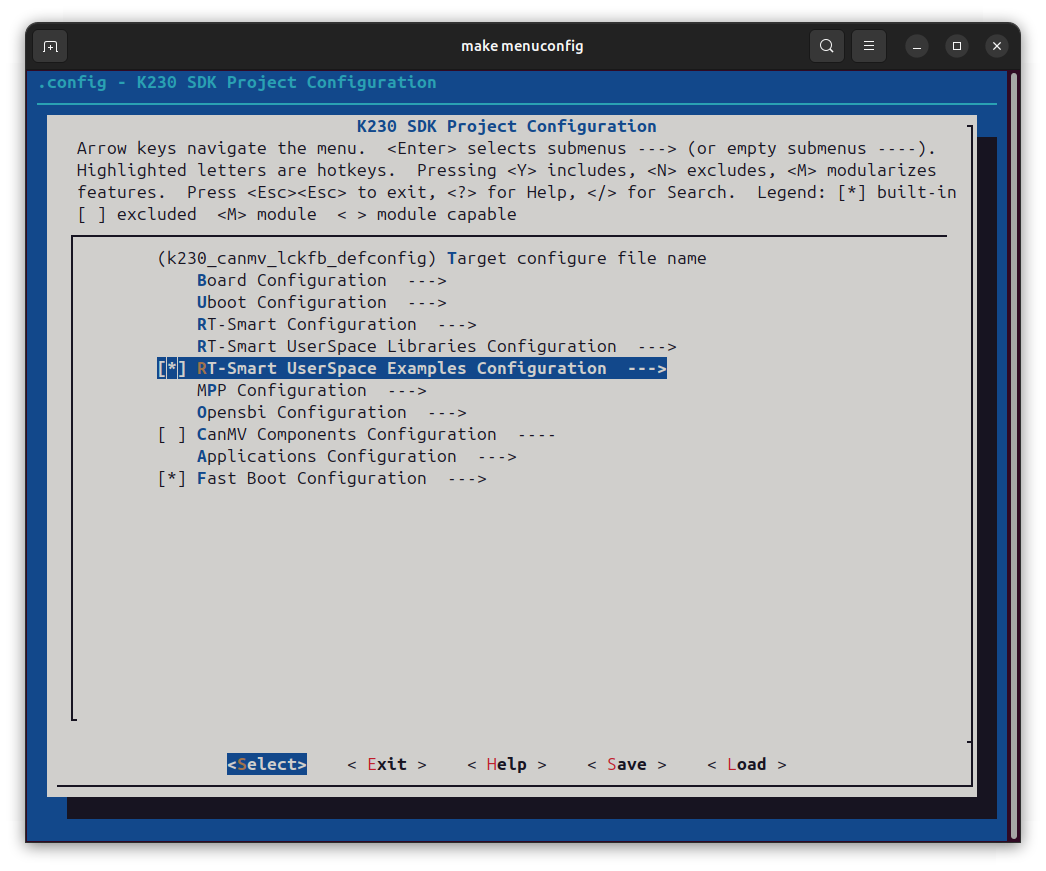Edit Target configure file name entry
Image resolution: width=1046 pixels, height=871 pixels.
pos(432,259)
